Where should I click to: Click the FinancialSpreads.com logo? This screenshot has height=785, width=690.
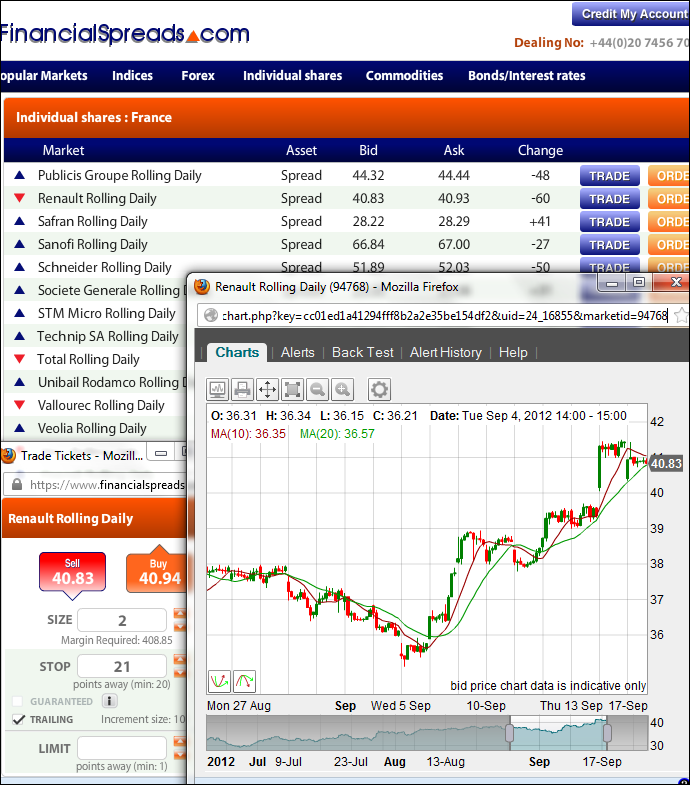124,34
